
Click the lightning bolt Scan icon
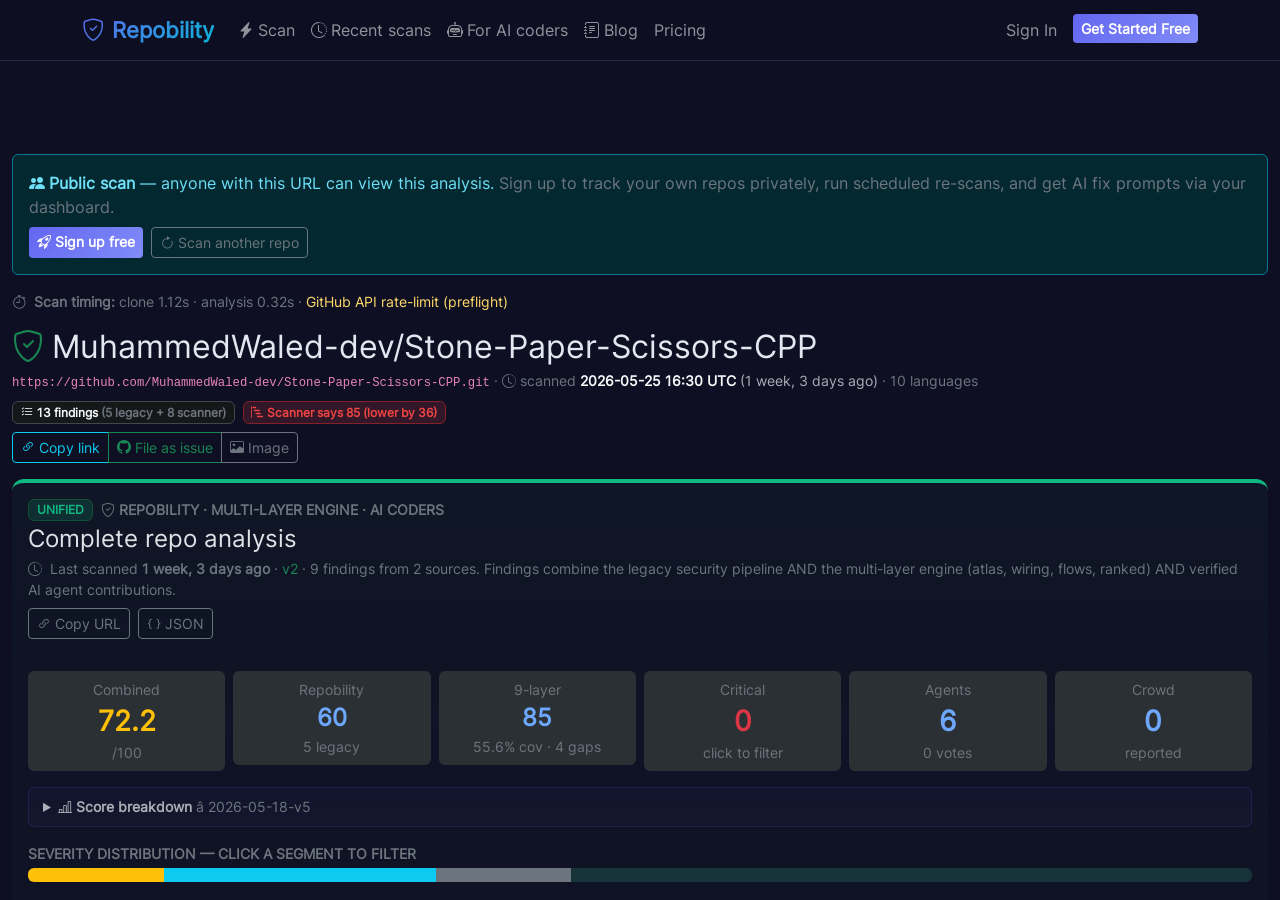click(246, 30)
